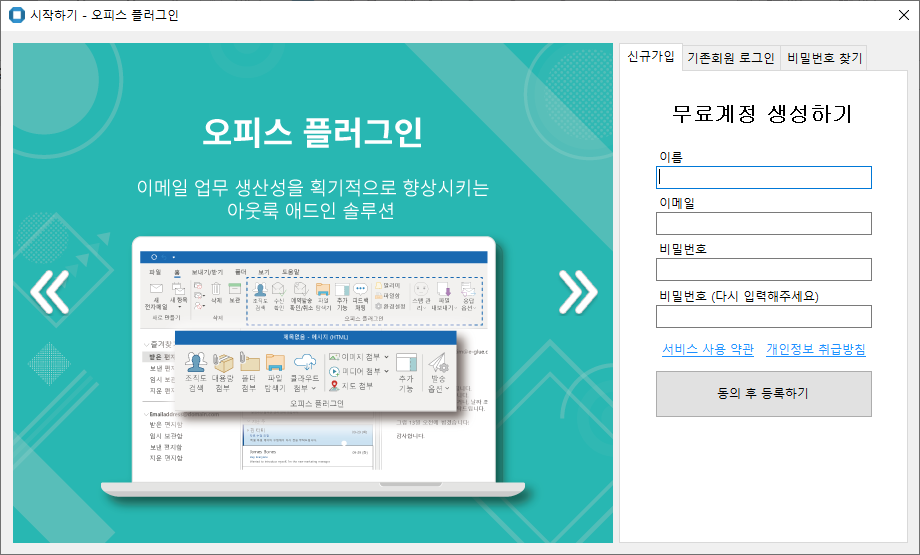Click the laptop promo image
Viewport: 920px width, 555px height.
point(313,367)
